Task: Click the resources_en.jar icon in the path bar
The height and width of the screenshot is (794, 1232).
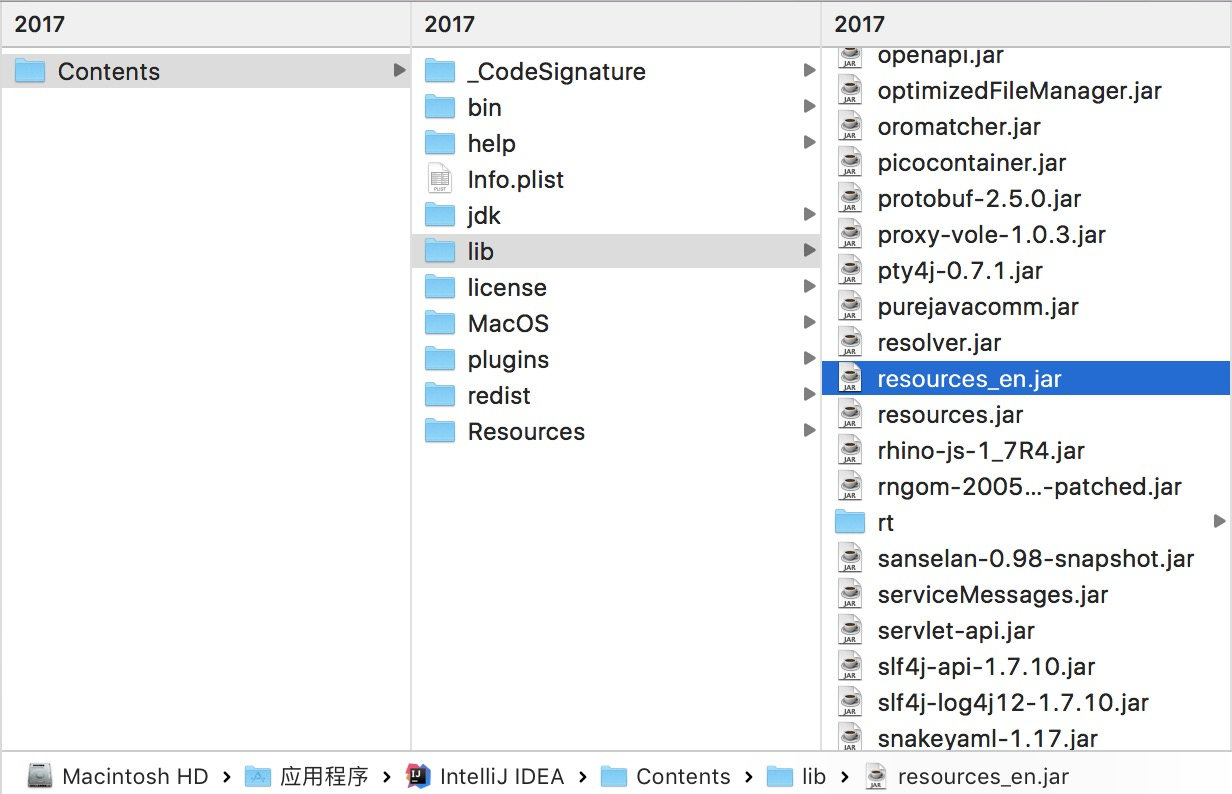Action: 875,775
